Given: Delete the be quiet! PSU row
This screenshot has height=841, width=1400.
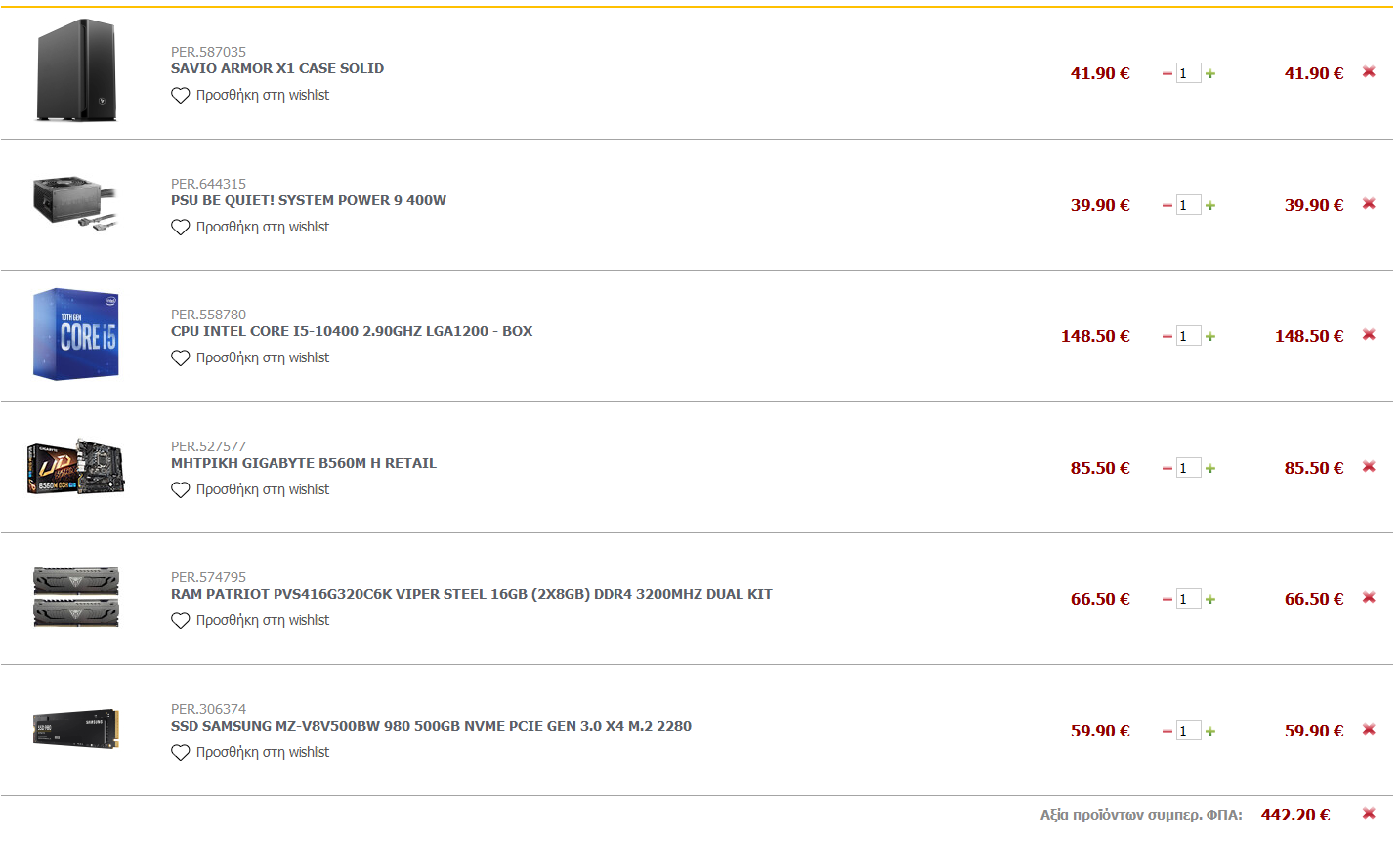Looking at the screenshot, I should [1369, 204].
